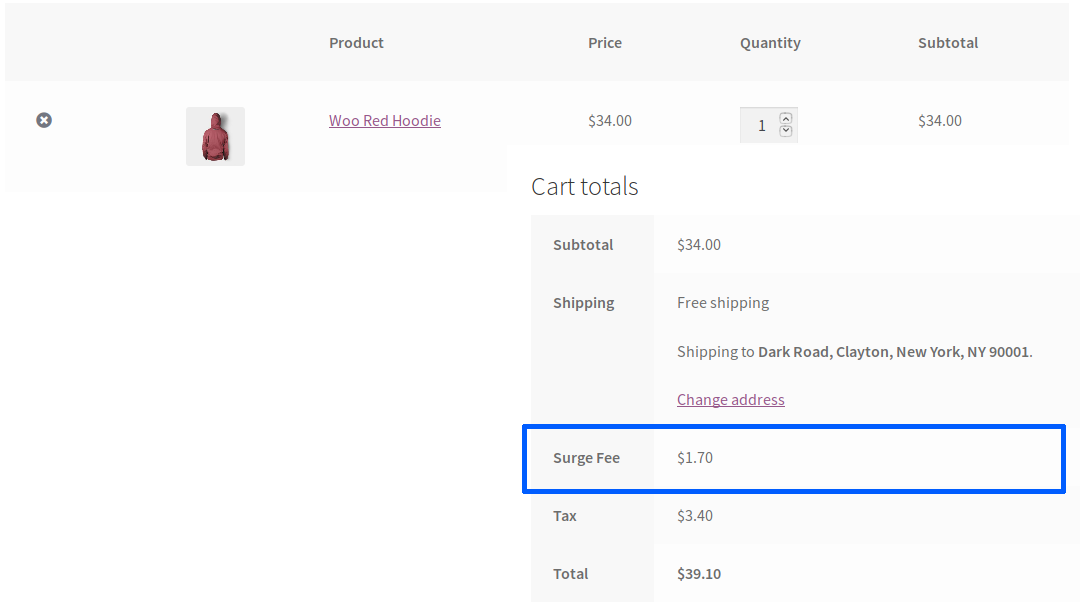Click the $39.10 total amount
The image size is (1080, 608).
699,574
